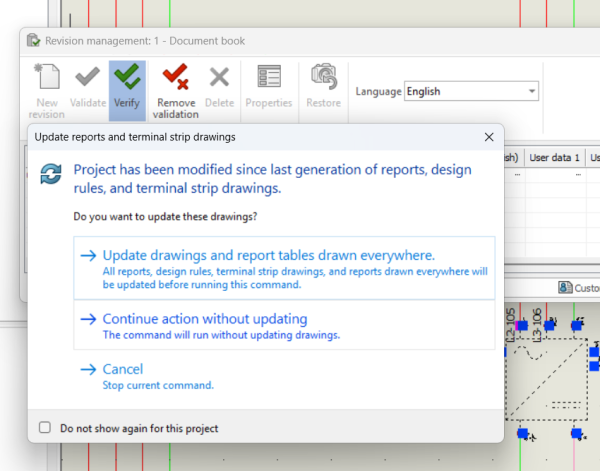Close the Update reports dialog
The image size is (600, 471).
489,137
